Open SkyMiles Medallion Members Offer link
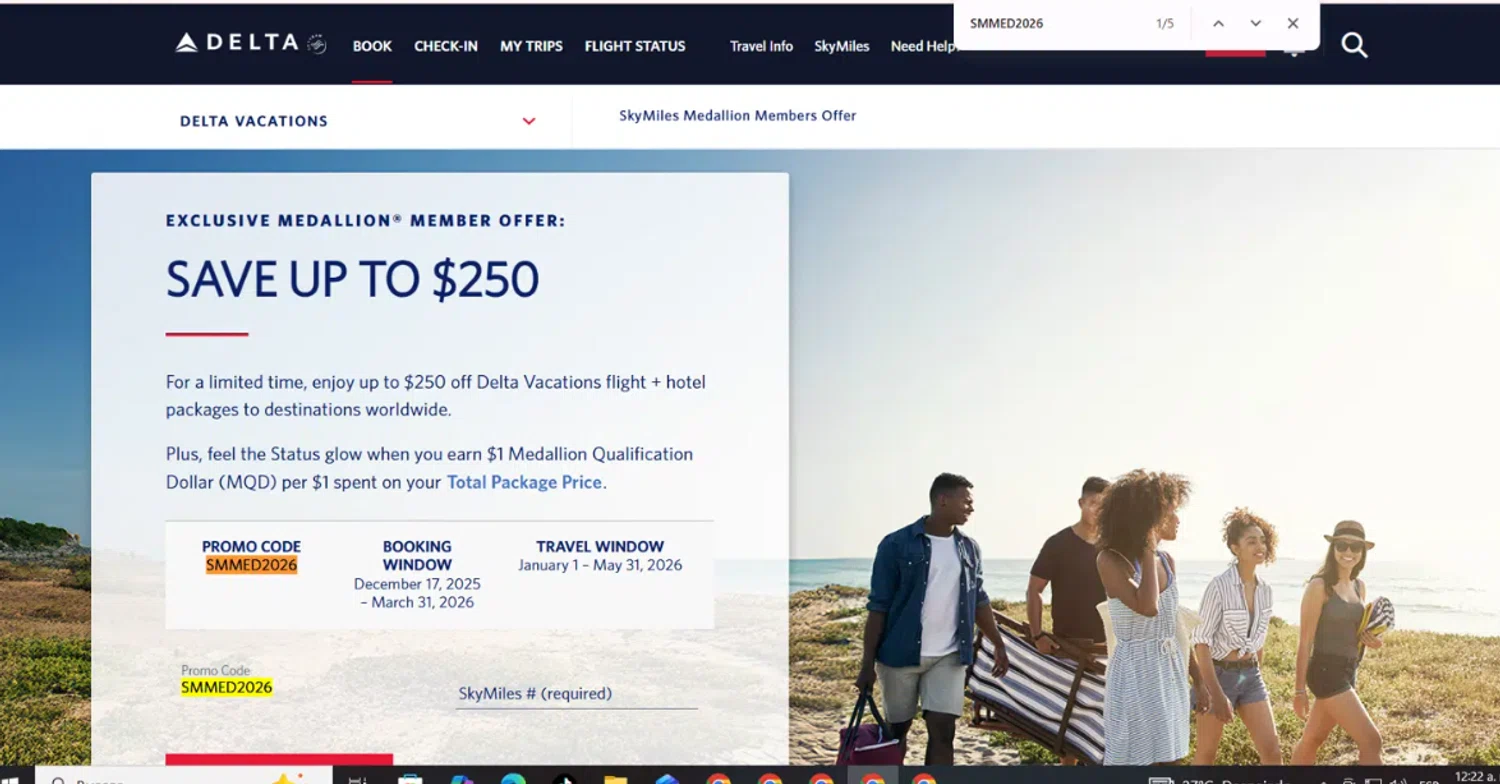1500x784 pixels. coord(738,115)
